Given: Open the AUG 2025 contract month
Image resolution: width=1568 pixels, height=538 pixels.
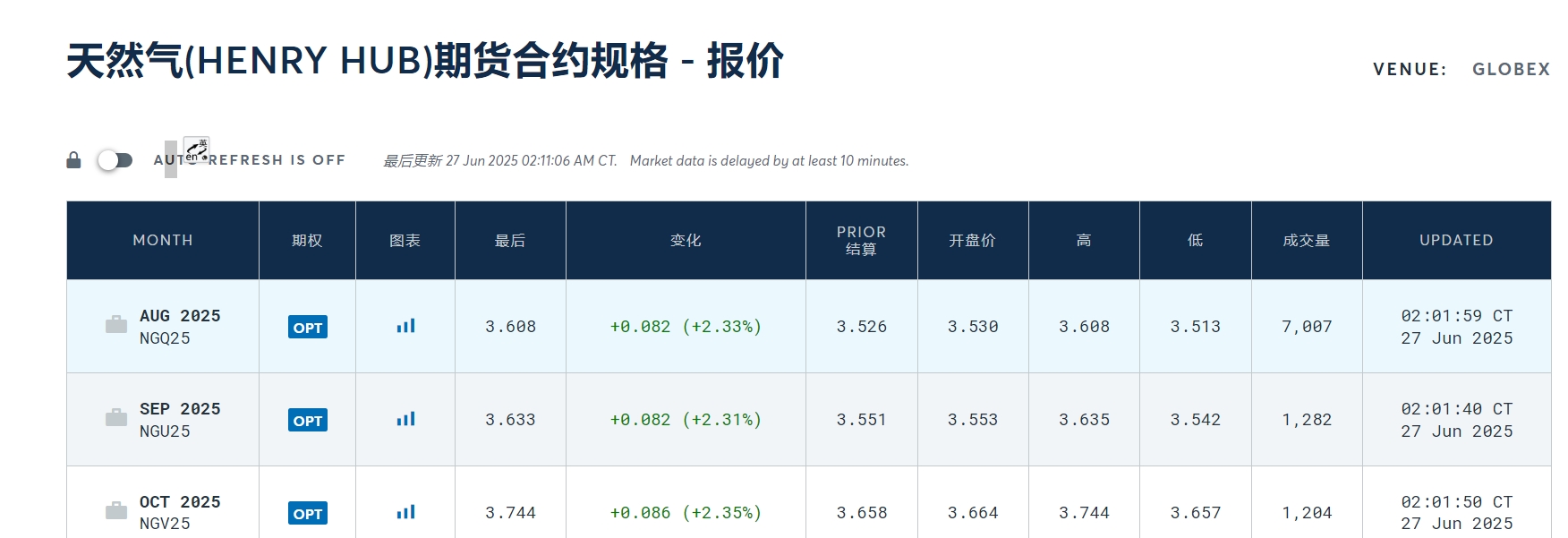Looking at the screenshot, I should point(180,316).
